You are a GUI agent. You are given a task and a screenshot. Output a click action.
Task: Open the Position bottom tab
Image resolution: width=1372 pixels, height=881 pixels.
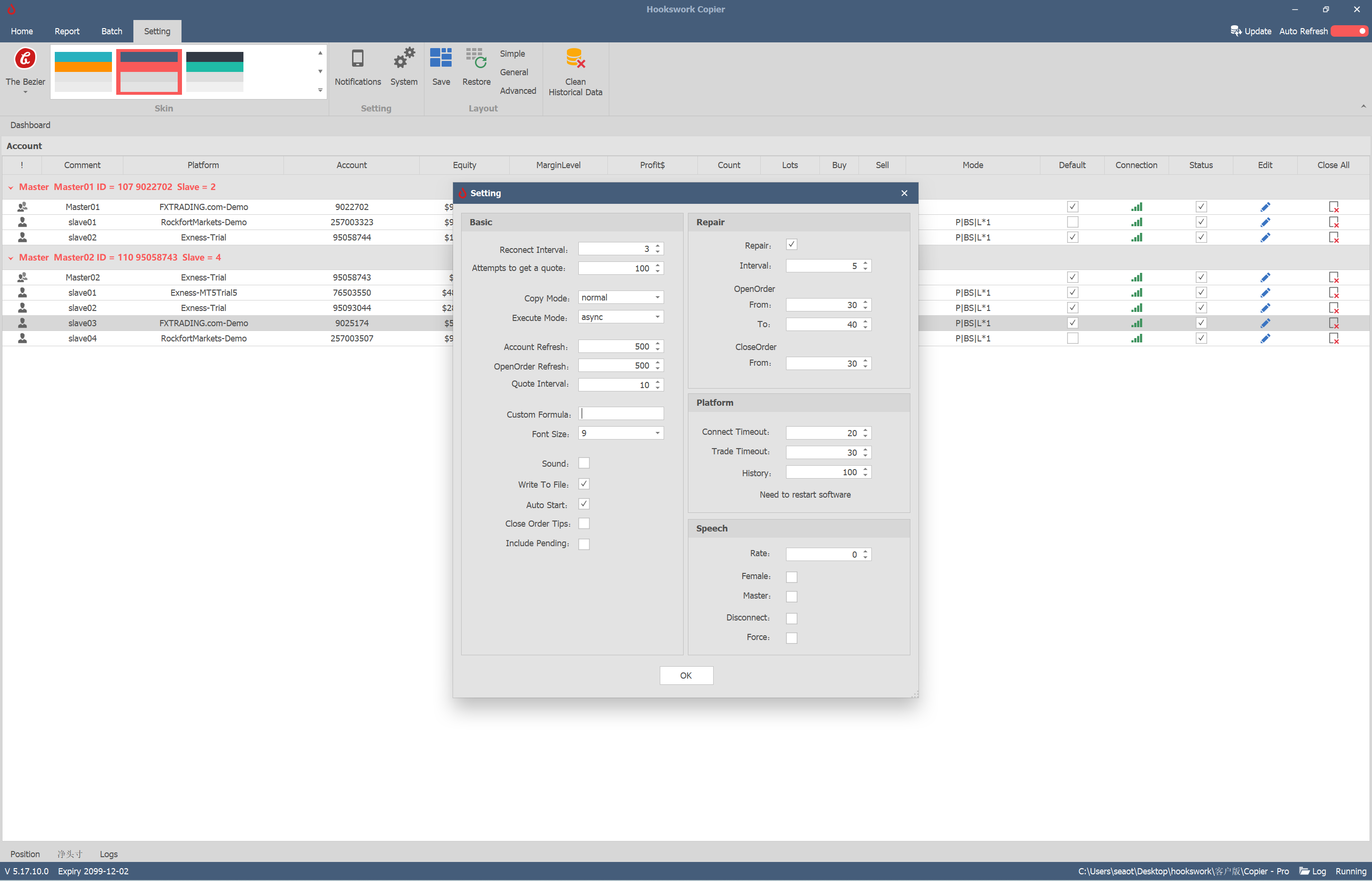pos(25,854)
